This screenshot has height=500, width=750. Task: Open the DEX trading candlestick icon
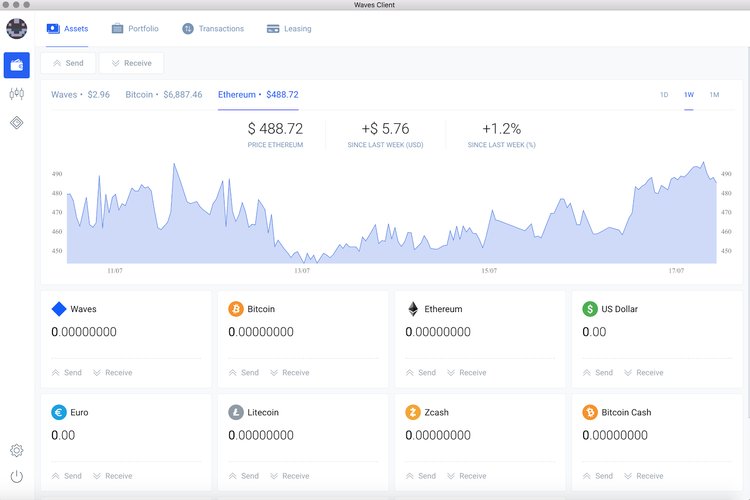point(17,94)
